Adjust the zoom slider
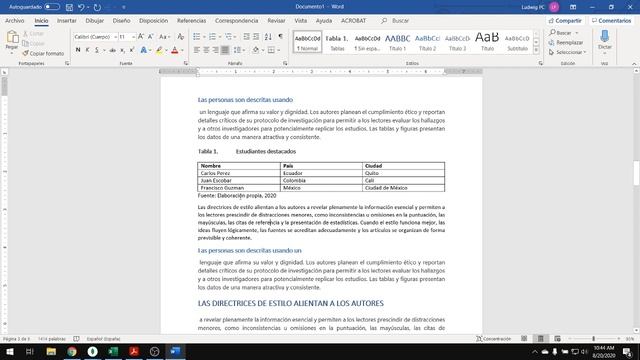 593,339
